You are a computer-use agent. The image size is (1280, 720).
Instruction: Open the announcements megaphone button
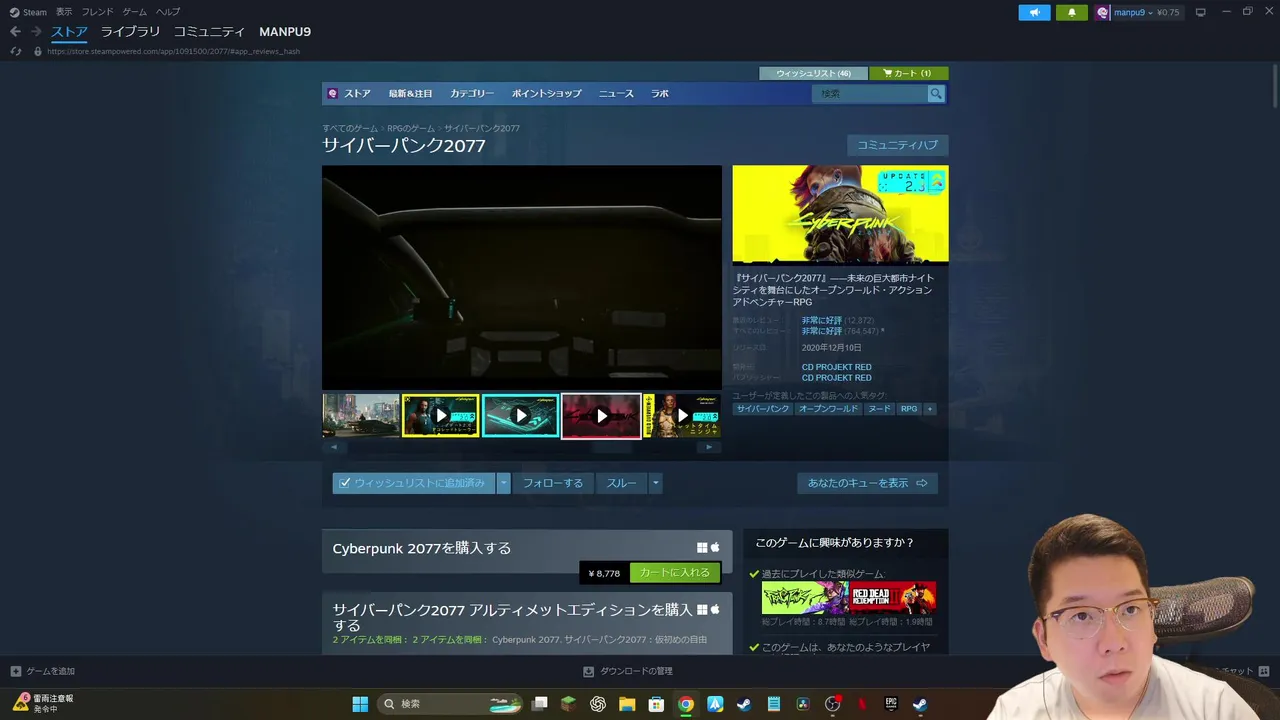[x=1035, y=12]
